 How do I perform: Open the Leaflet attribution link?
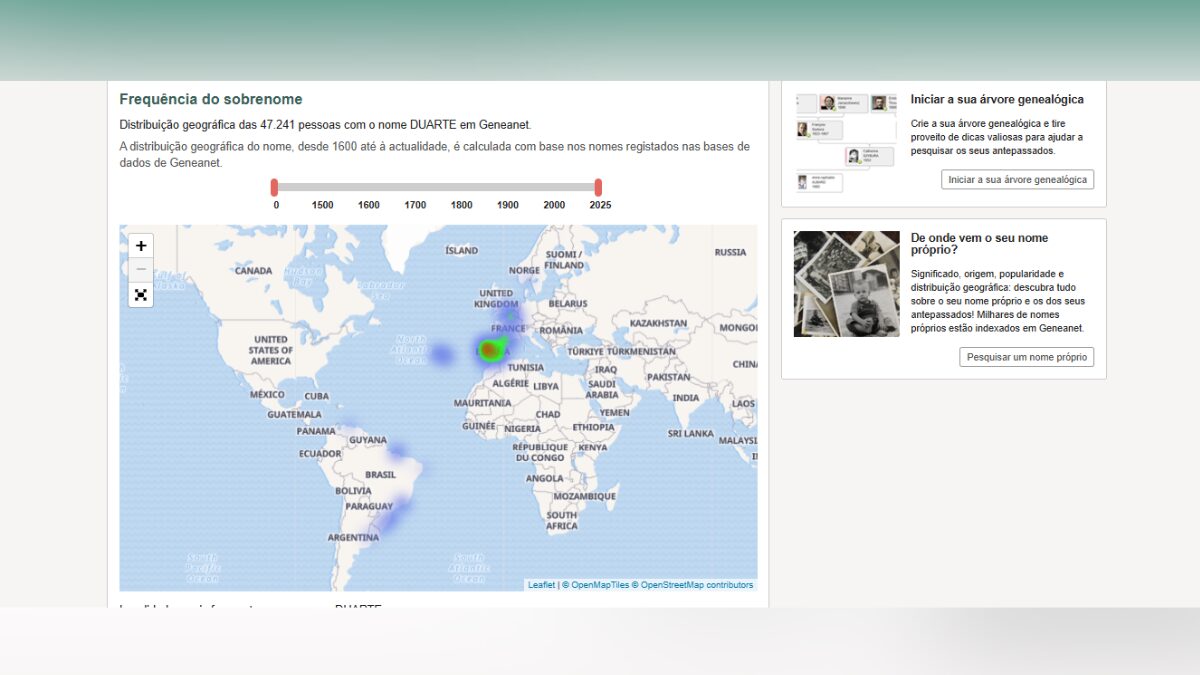(x=541, y=585)
